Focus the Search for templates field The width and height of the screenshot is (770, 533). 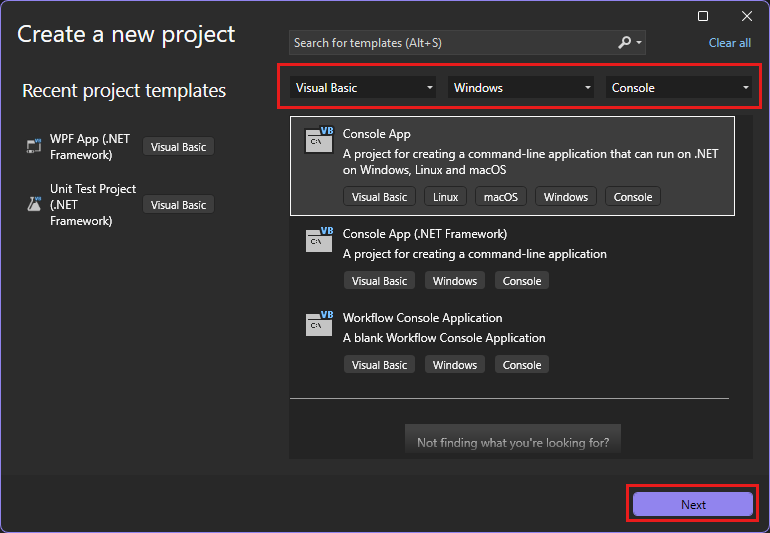click(450, 43)
